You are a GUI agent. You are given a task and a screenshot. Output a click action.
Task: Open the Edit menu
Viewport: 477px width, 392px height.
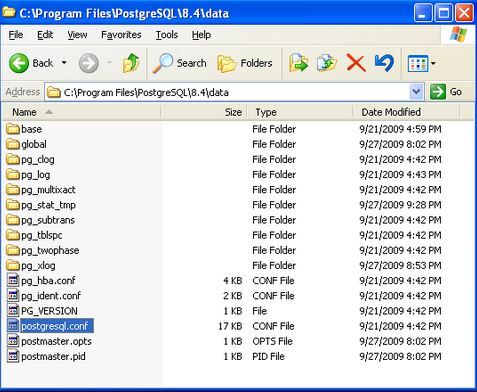(x=45, y=35)
